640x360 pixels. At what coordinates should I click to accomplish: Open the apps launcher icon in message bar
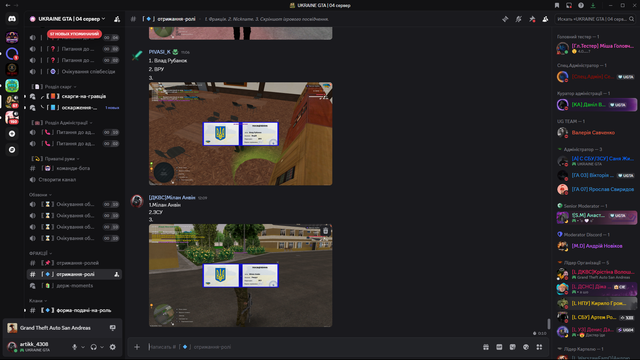coord(539,347)
